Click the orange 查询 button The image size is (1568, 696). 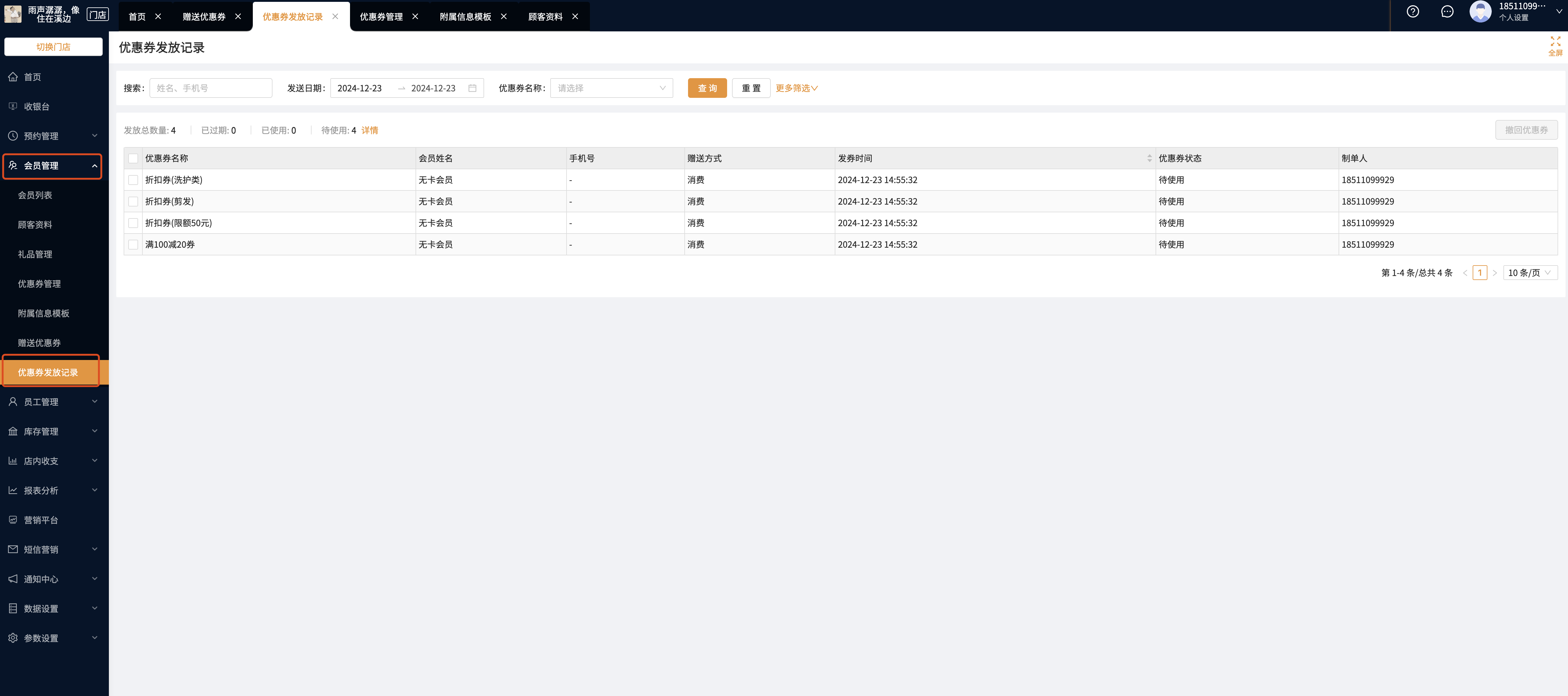707,88
